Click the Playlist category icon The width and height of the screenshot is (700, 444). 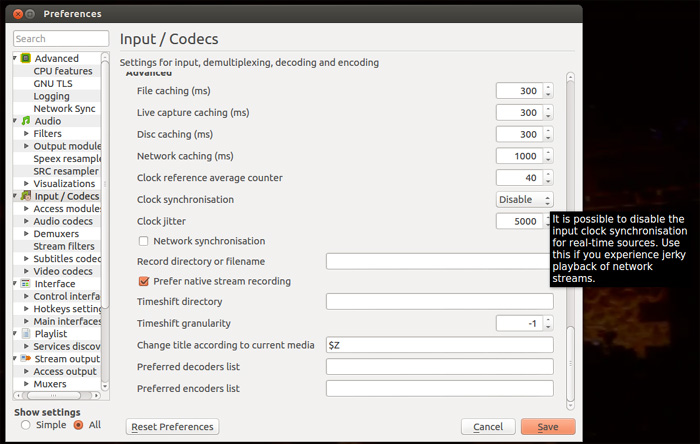[27, 334]
